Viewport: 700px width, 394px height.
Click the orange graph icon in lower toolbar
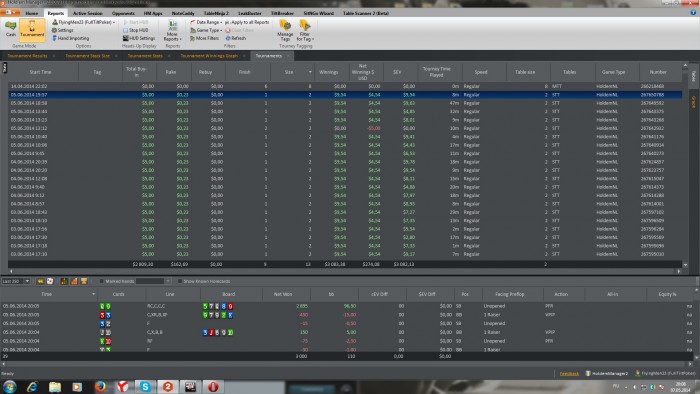click(74, 281)
